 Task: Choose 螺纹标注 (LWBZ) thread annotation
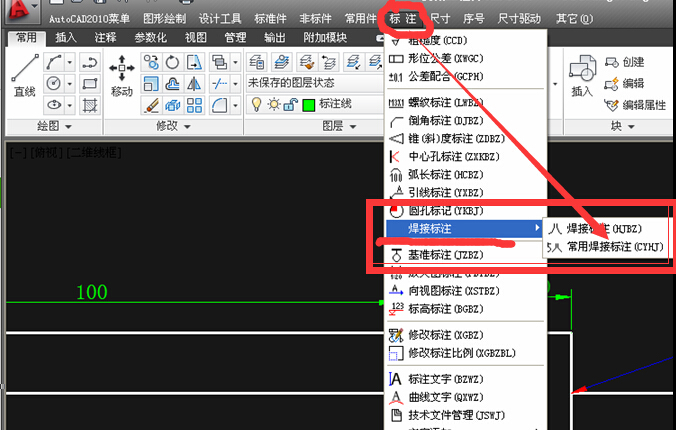pyautogui.click(x=445, y=102)
